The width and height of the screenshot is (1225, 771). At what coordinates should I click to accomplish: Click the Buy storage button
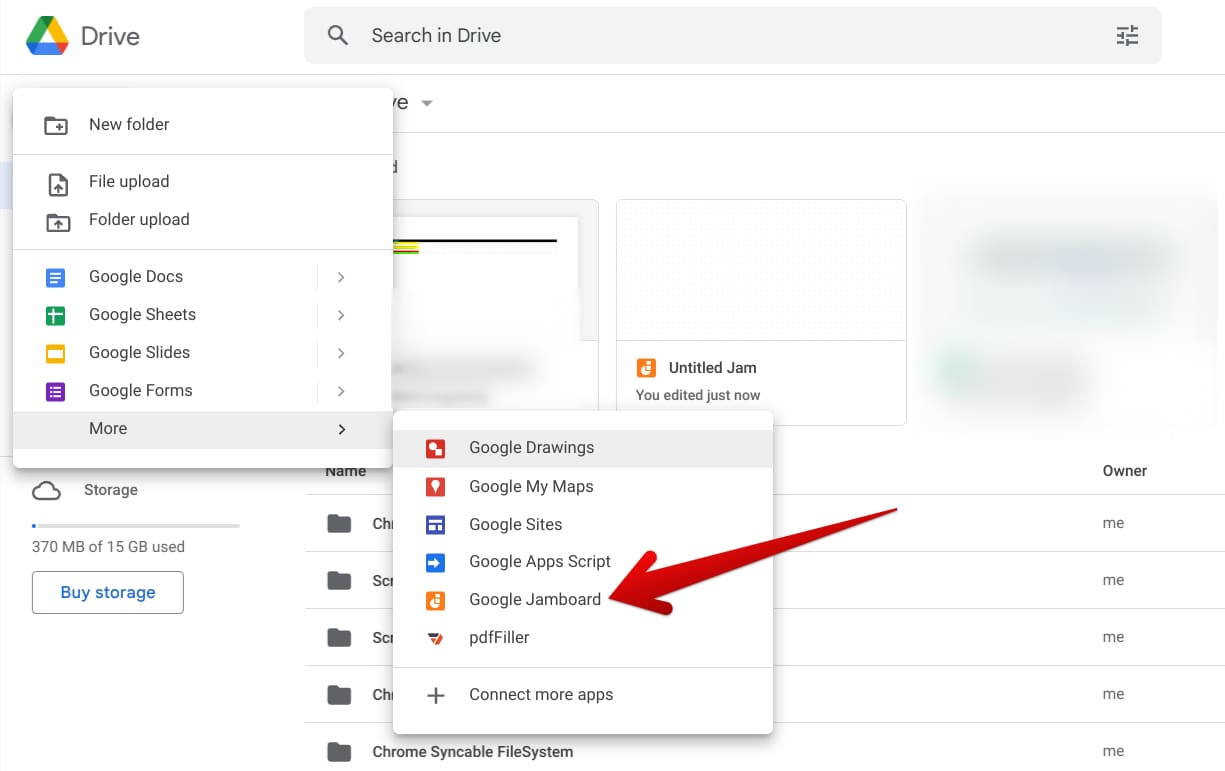point(108,592)
